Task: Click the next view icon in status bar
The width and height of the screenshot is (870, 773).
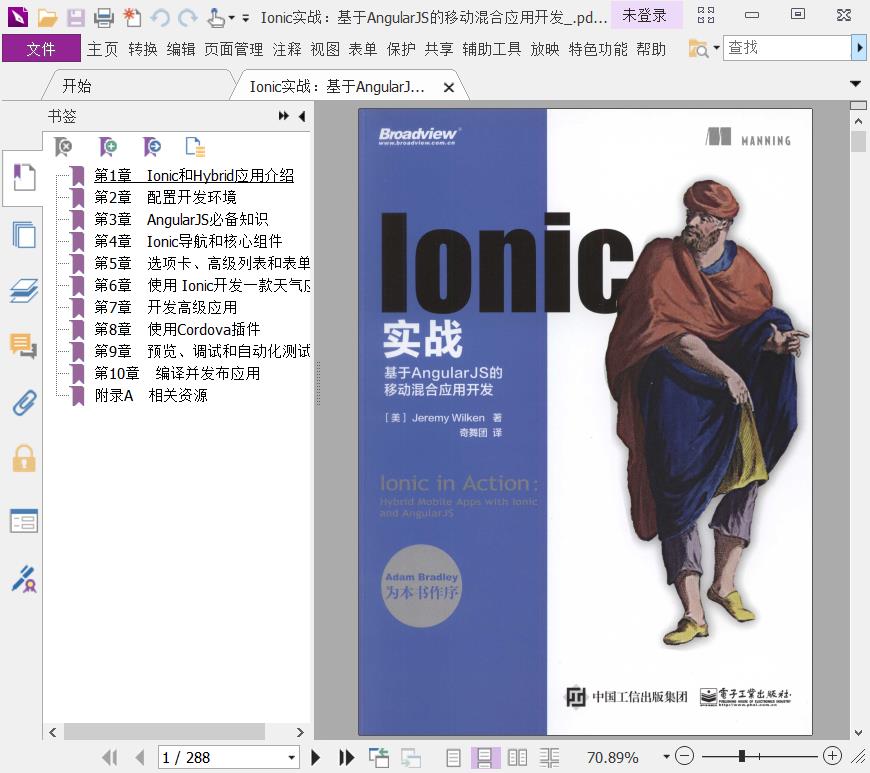Action: pos(411,757)
